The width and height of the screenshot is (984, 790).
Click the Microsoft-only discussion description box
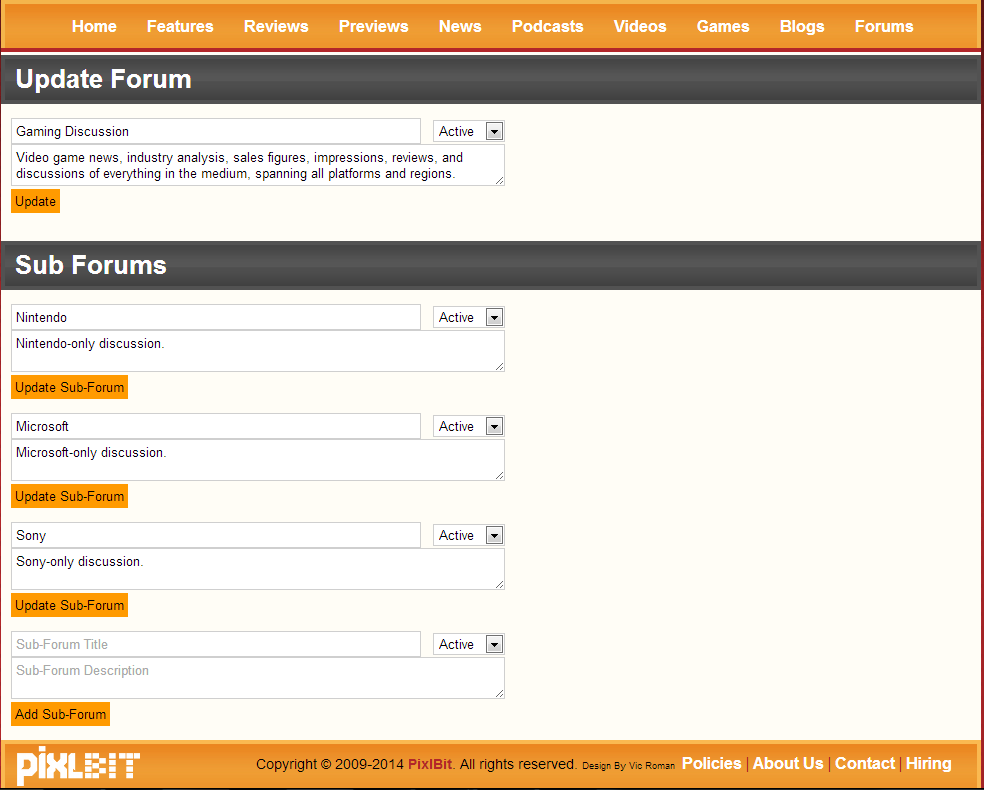[258, 460]
